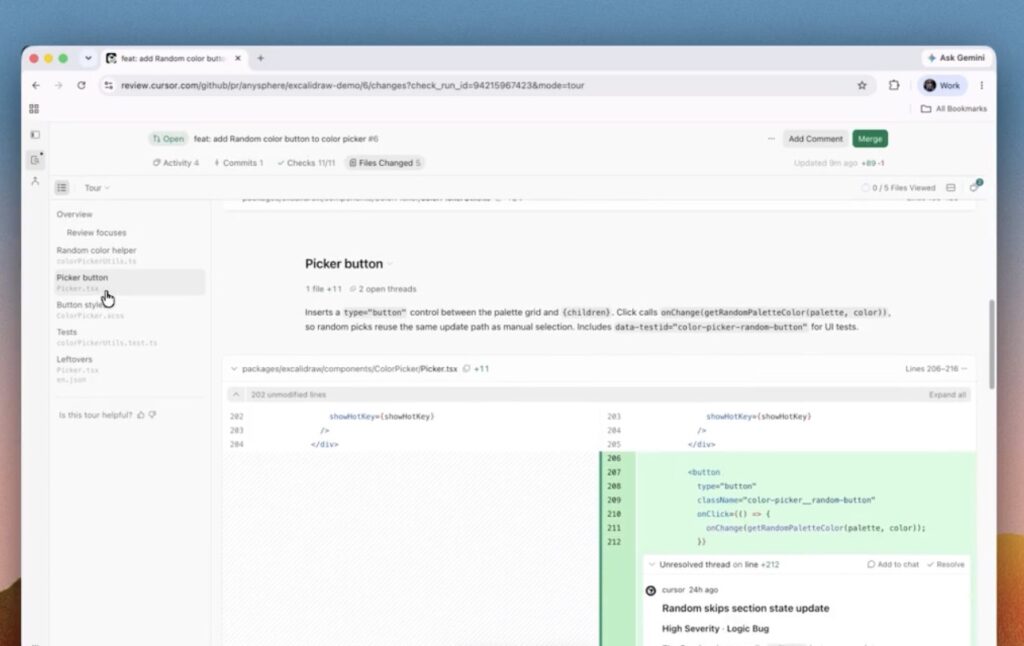
Task: Click the 2 open threads link
Action: [x=383, y=289]
